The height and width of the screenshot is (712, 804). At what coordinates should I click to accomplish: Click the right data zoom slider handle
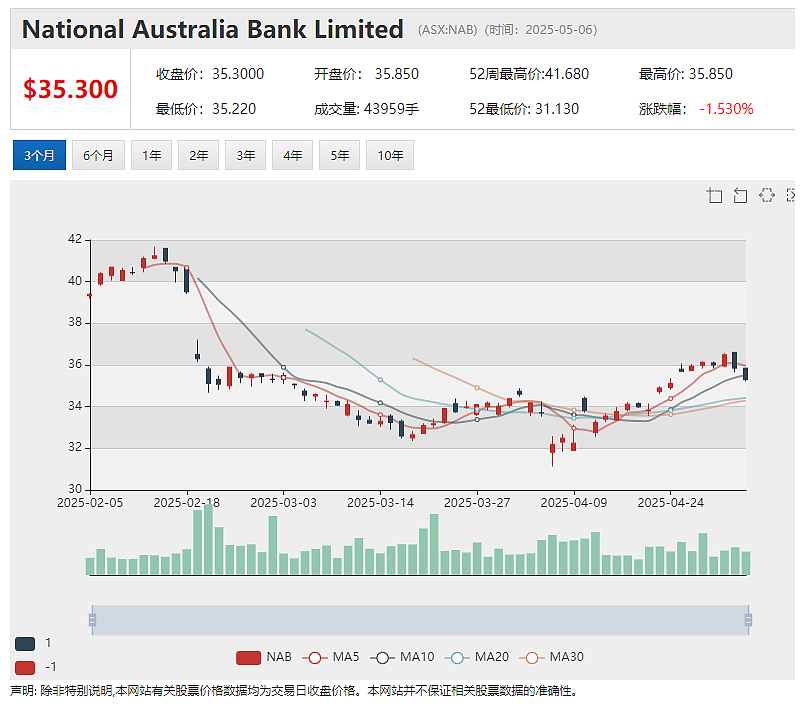[748, 620]
